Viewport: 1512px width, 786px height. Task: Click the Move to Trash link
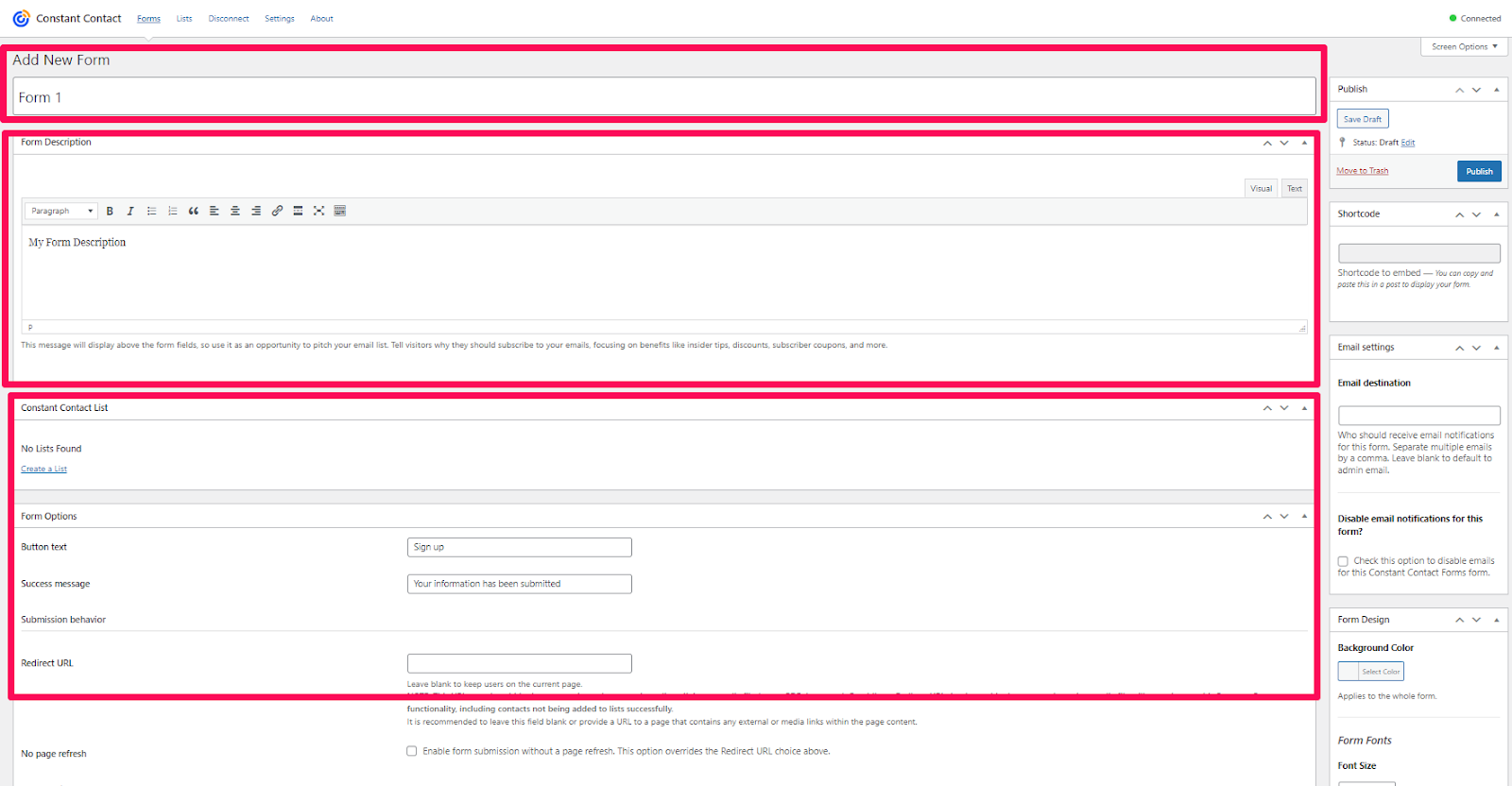[1363, 171]
